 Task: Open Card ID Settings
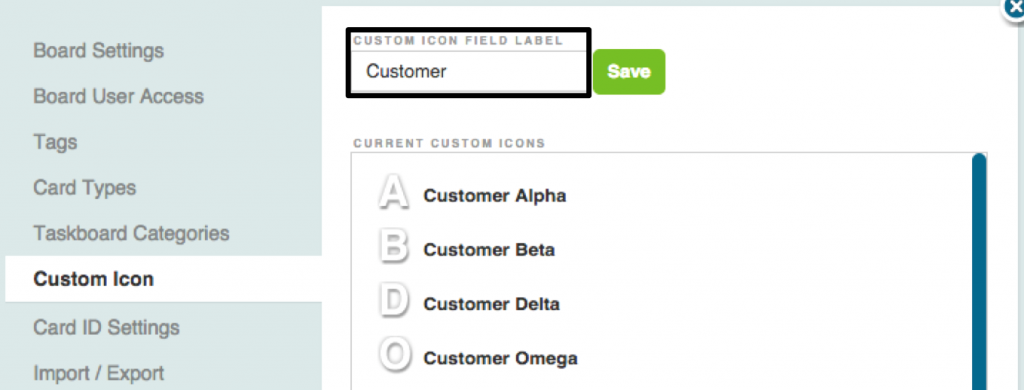pyautogui.click(x=106, y=327)
